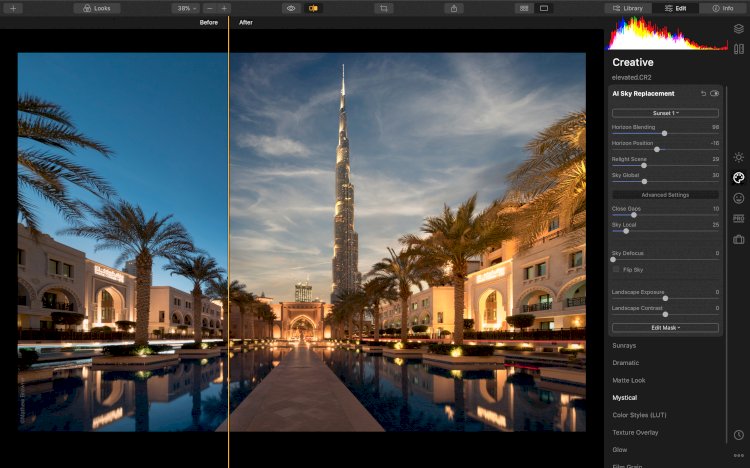Open the Essentials sun icon

[739, 157]
